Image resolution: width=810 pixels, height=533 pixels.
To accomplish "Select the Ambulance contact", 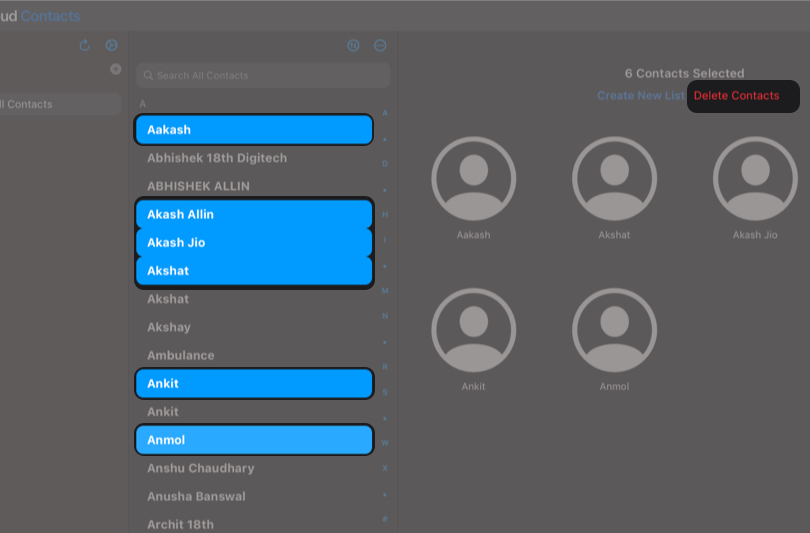I will coord(254,355).
